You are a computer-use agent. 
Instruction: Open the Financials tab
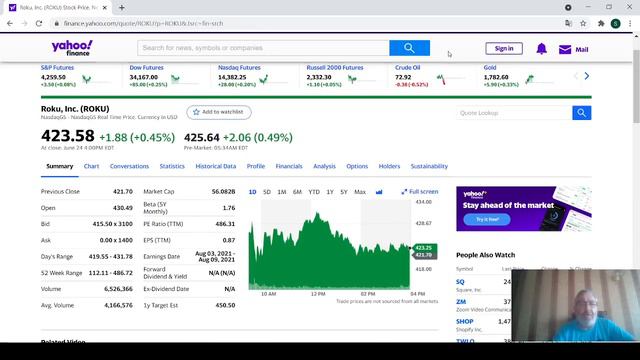(289, 166)
